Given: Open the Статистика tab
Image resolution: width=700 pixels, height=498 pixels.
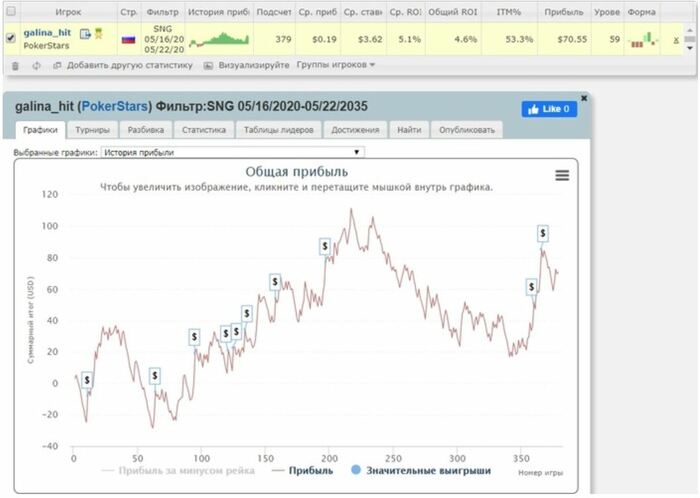Looking at the screenshot, I should [x=204, y=130].
